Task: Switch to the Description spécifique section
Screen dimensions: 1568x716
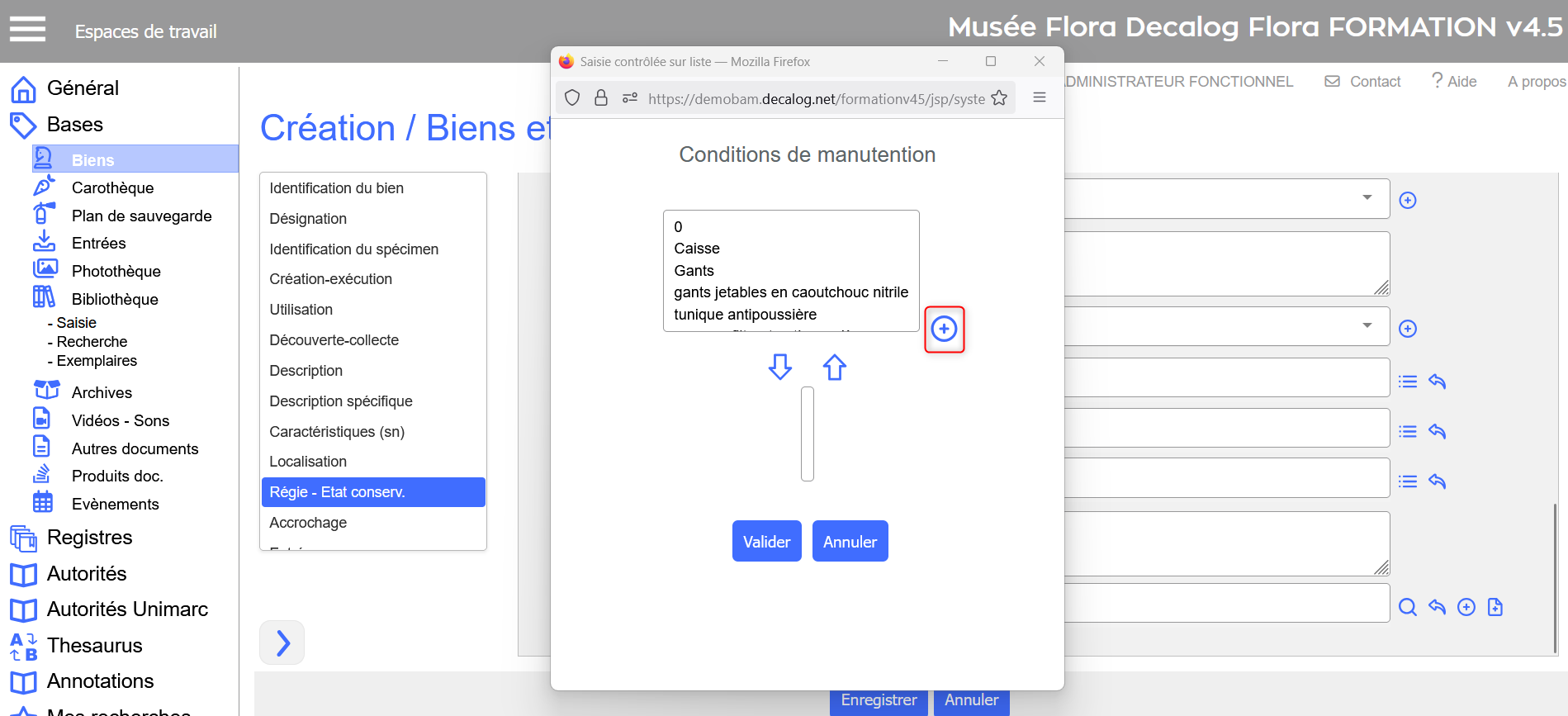Action: coord(341,401)
